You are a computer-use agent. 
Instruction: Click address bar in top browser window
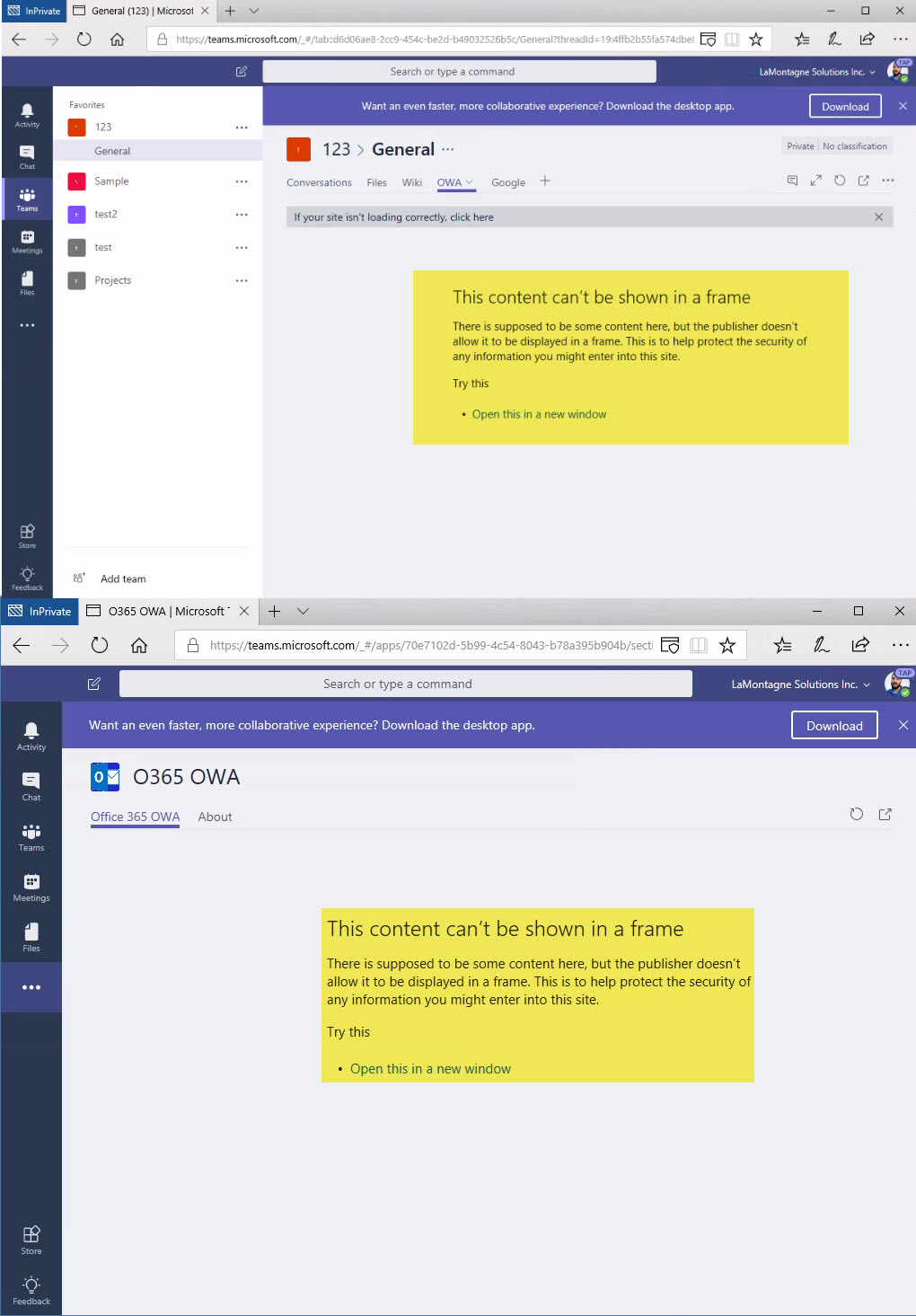pyautogui.click(x=434, y=39)
